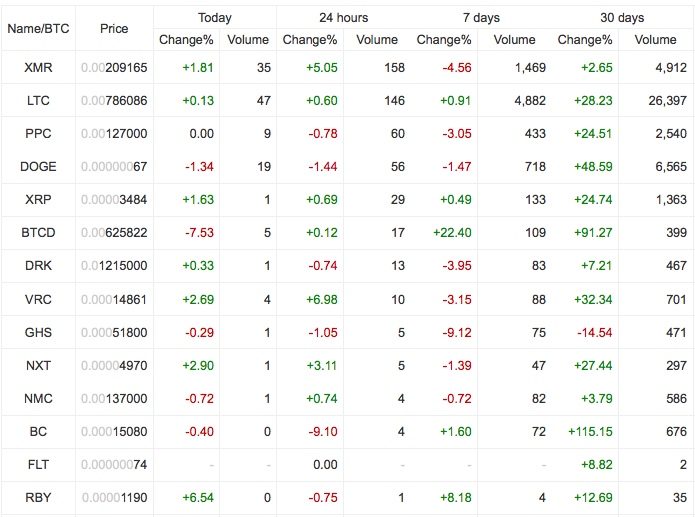
Task: Open the XMR coin row
Action: pos(348,67)
